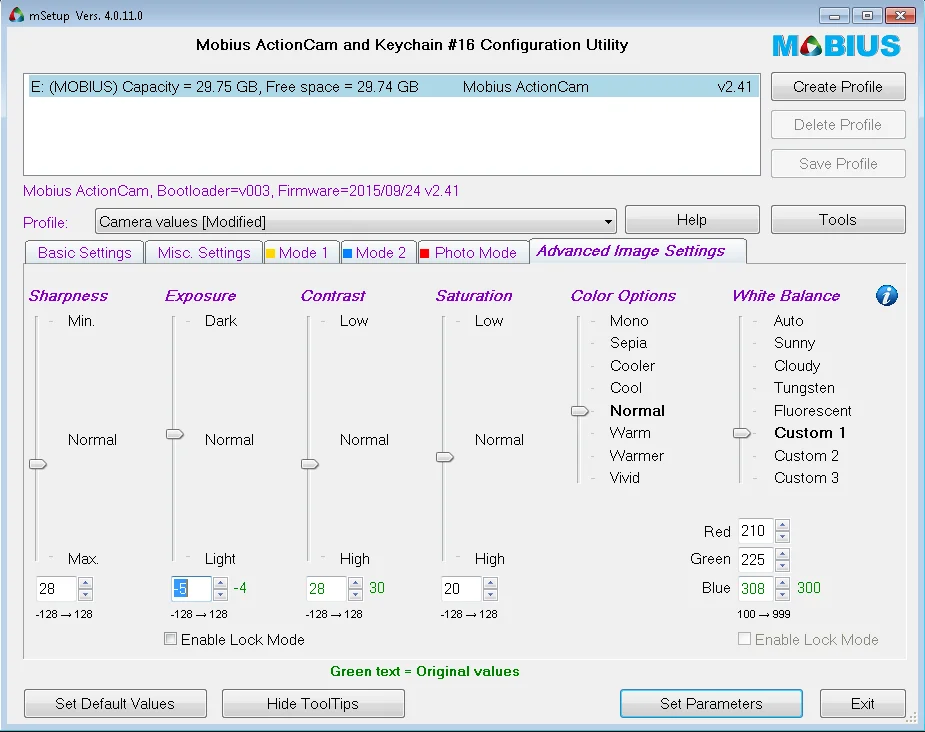
Task: Click the Contrast slider handle
Action: click(310, 464)
